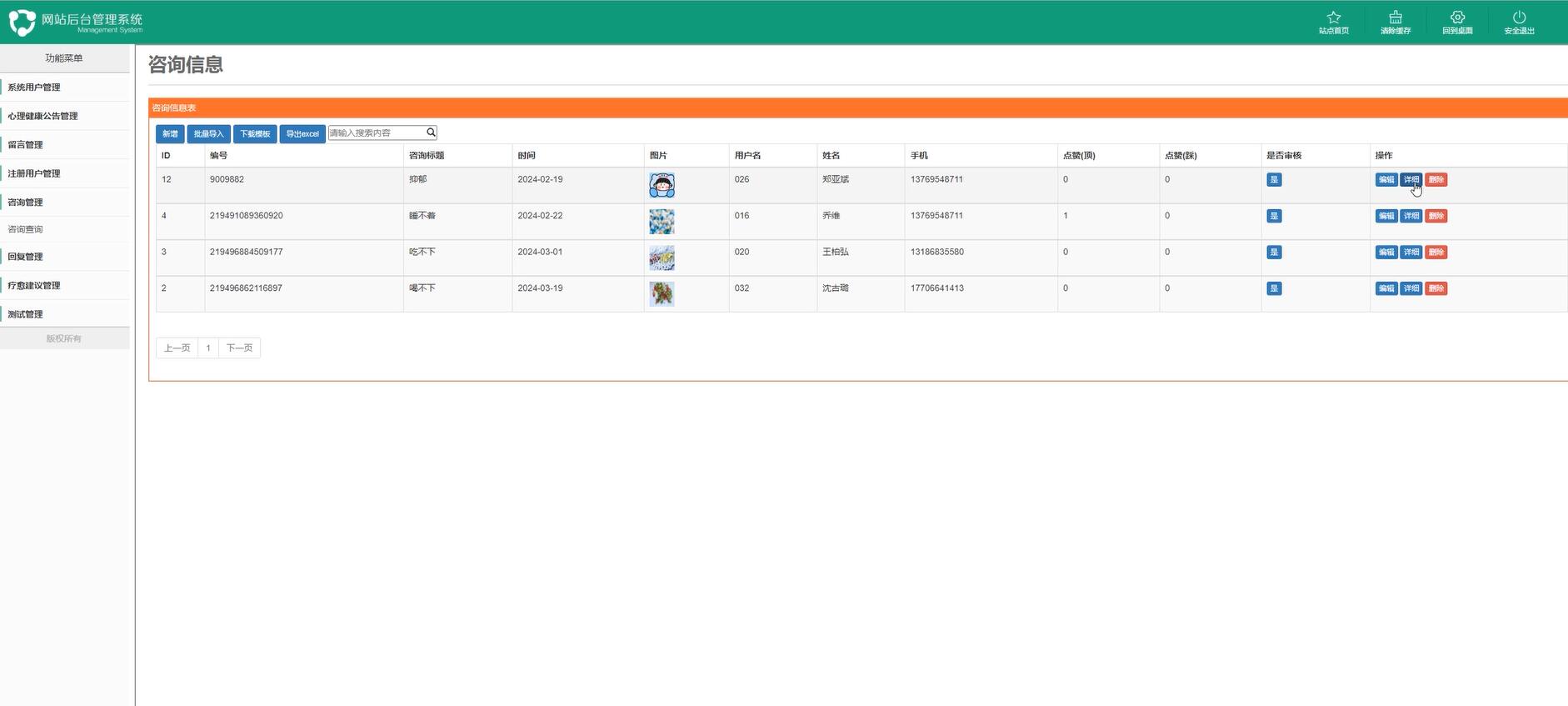Screen dimensions: 1568x706
Task: Click the 清除缓存 icon in header
Action: (1395, 18)
